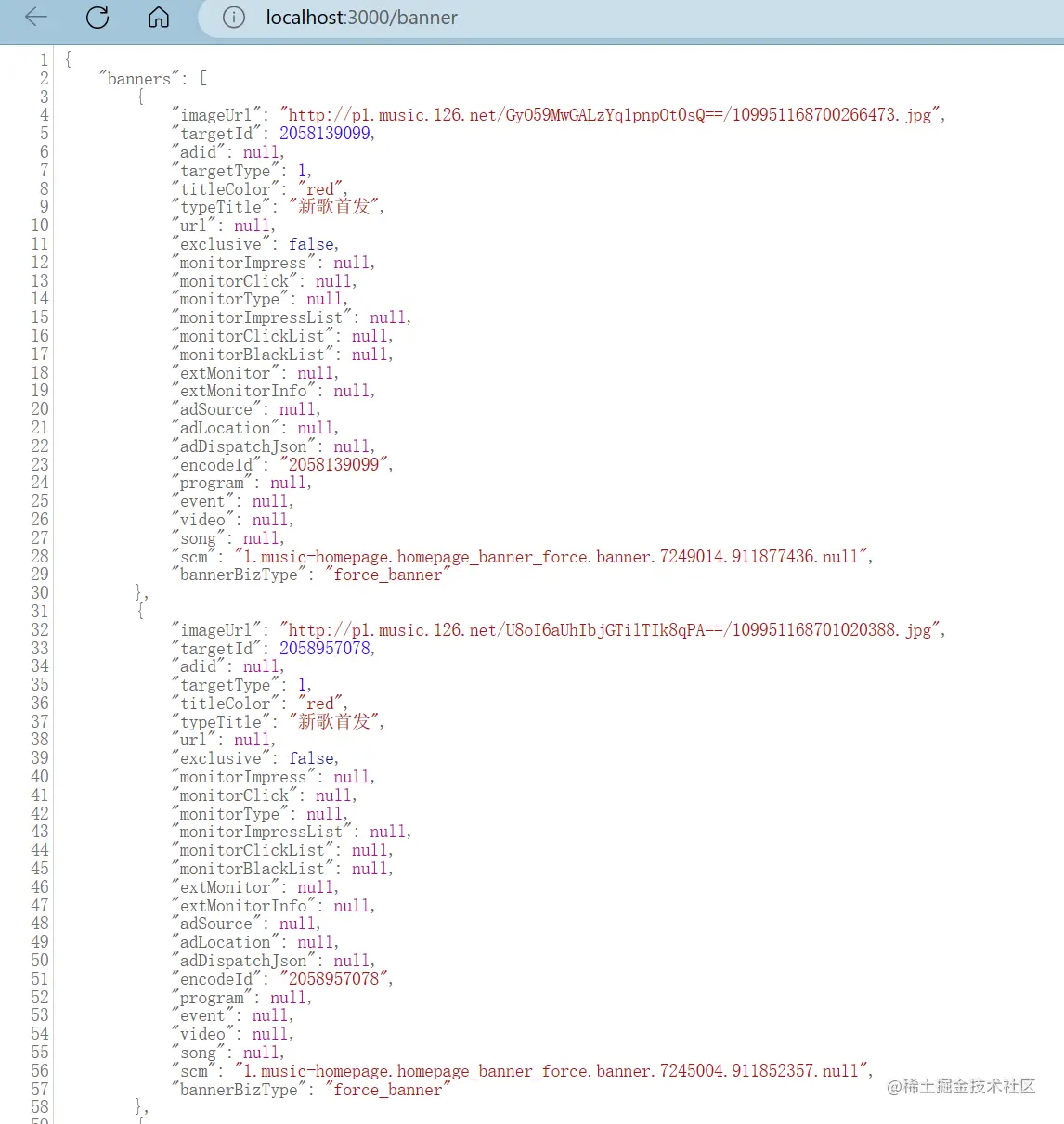Select "force_banner" value on line 29

coord(388,575)
